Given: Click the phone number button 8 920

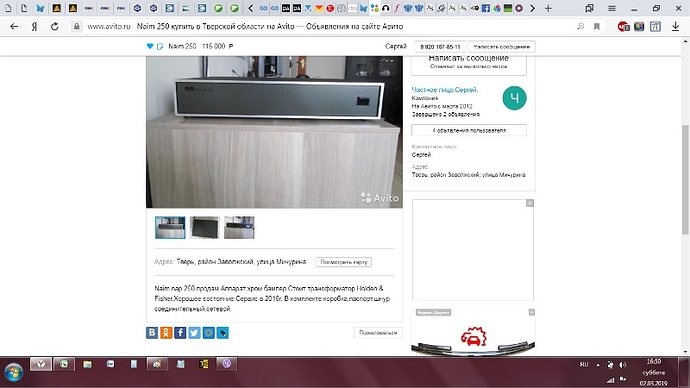Looking at the screenshot, I should [x=440, y=47].
